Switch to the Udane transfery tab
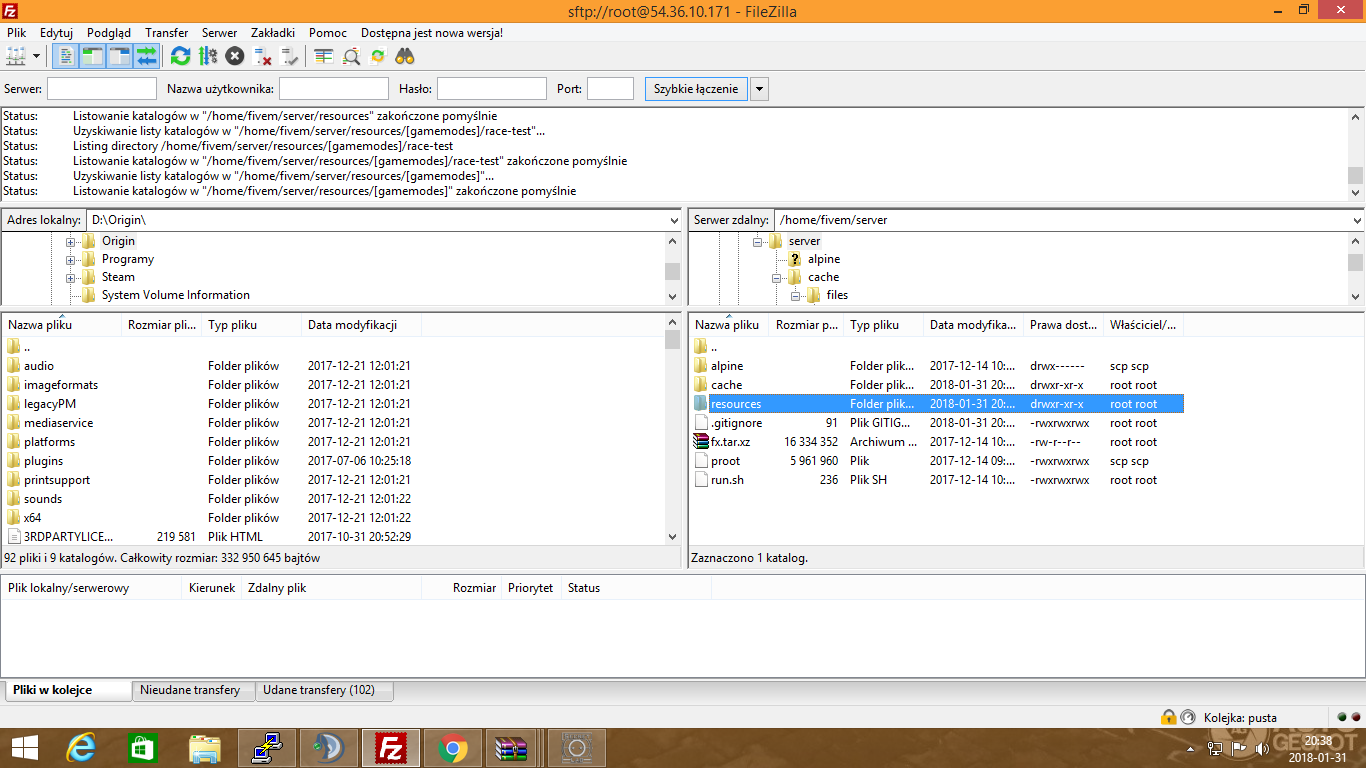1366x768 pixels. tap(318, 690)
